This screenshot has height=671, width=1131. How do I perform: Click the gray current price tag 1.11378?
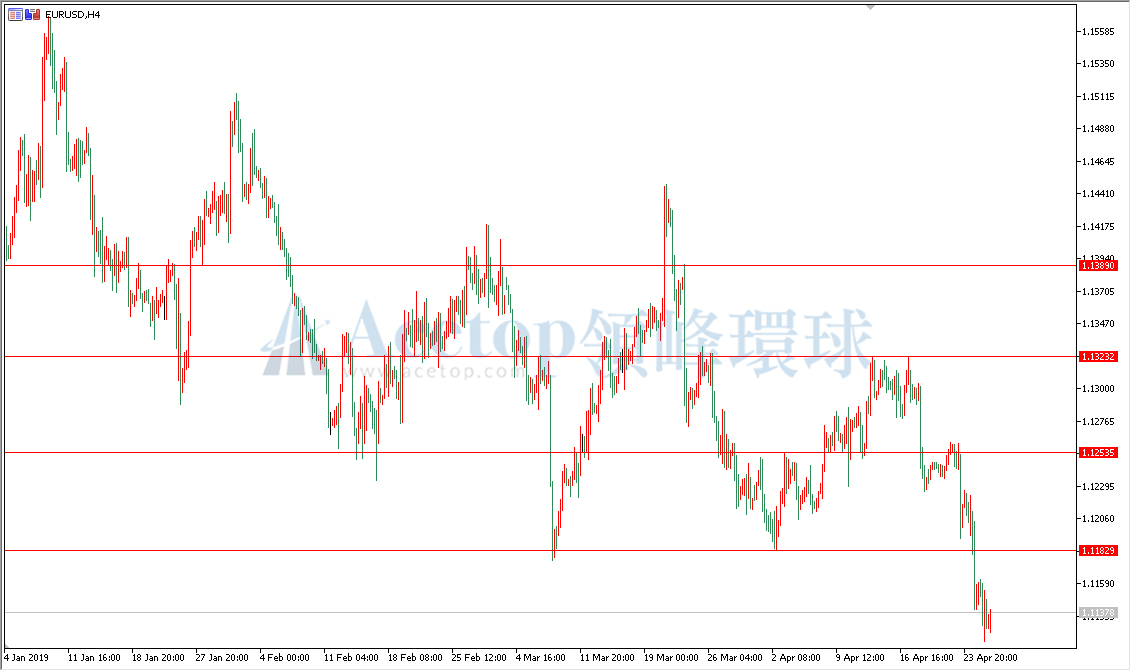click(1099, 613)
